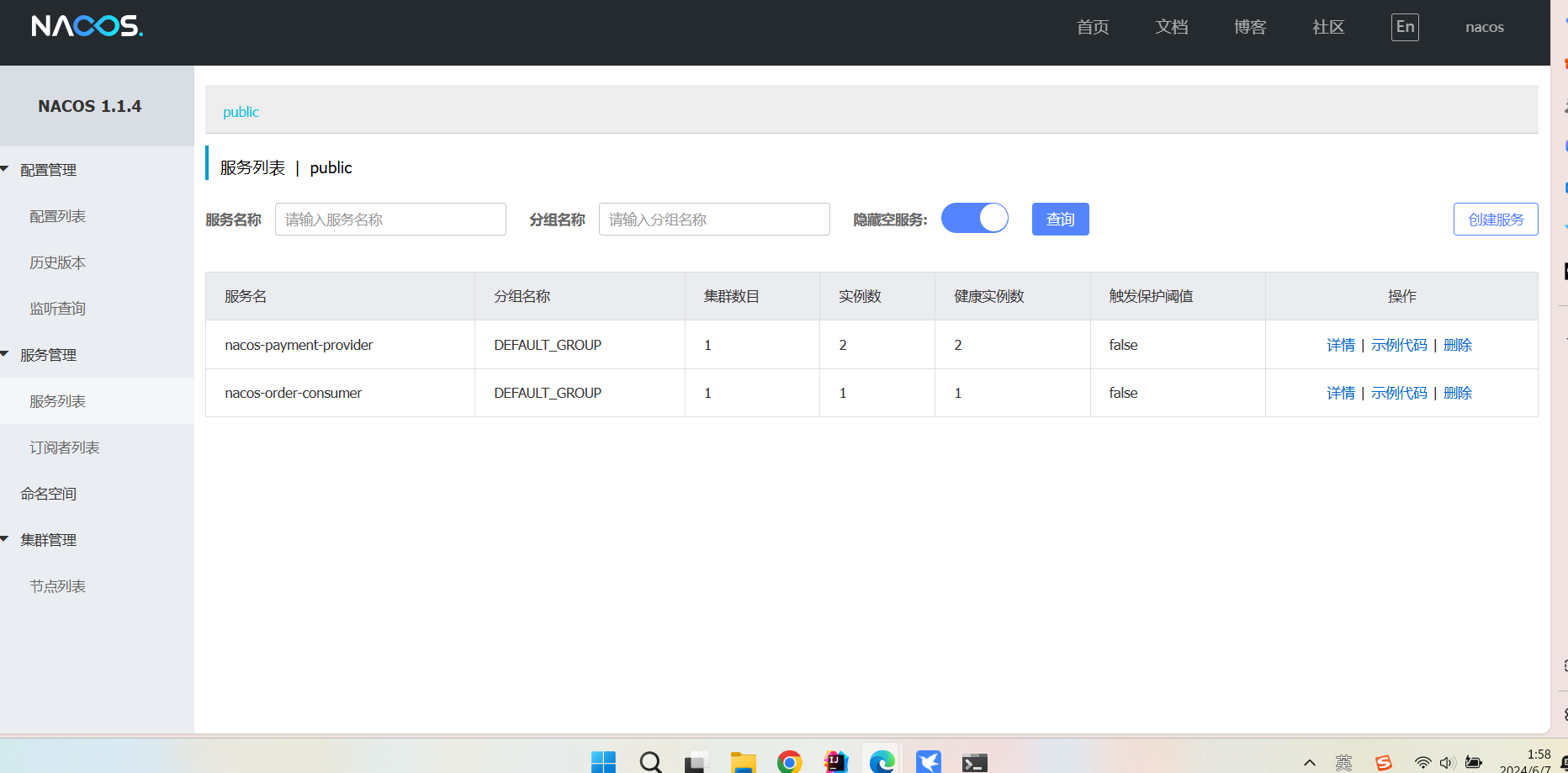Click false in nacos-order-consumer row

coord(1123,393)
